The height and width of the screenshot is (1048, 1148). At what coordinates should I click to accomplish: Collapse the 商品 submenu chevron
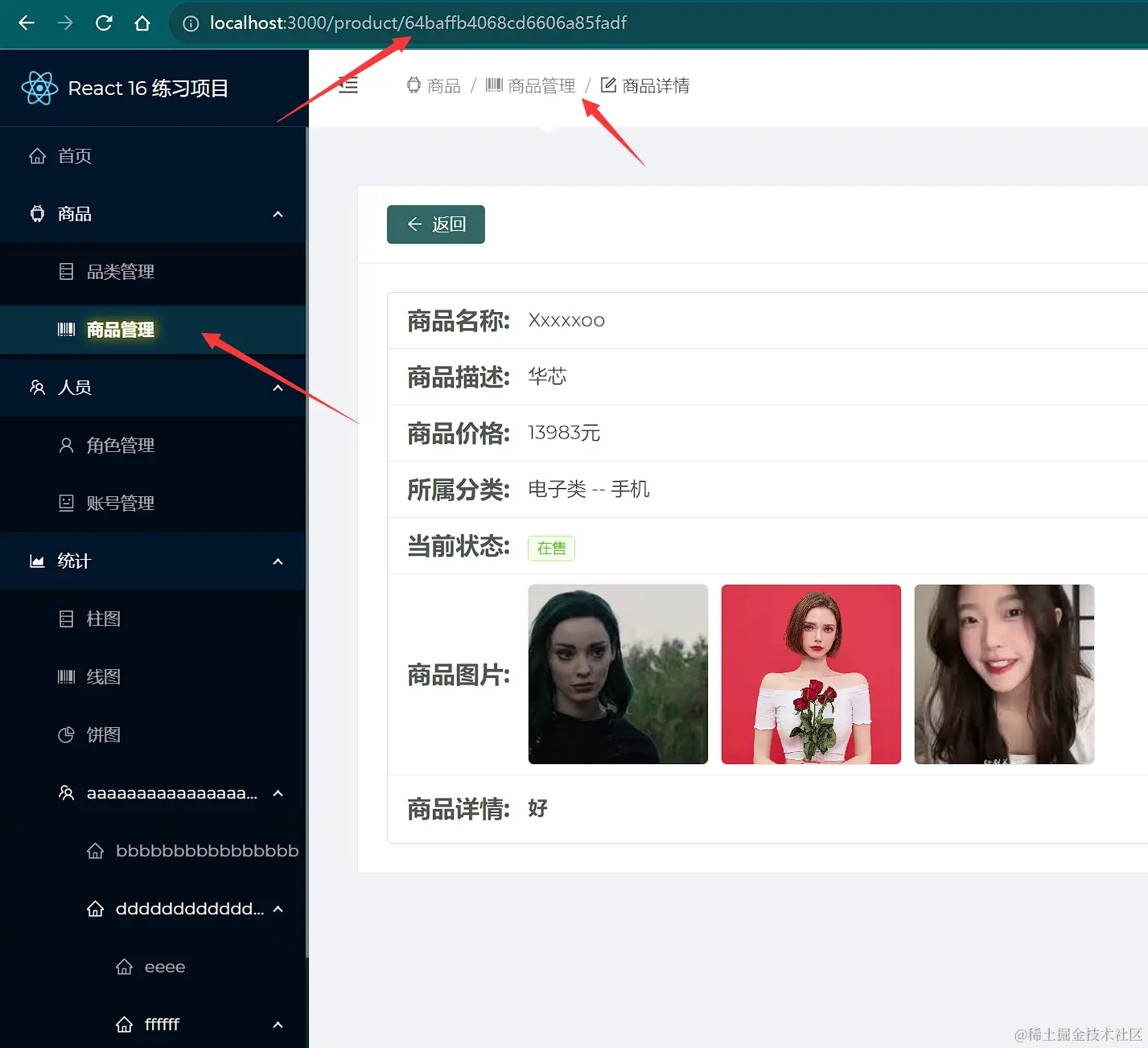(278, 214)
